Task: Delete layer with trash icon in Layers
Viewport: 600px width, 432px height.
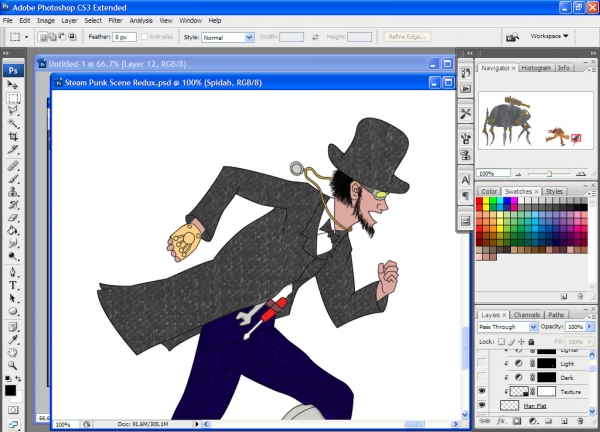Action: coord(580,421)
